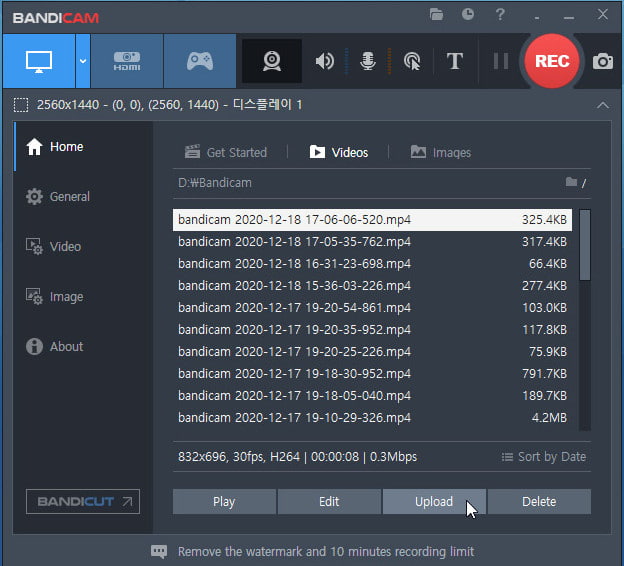Screen dimensions: 624x566
Task: Select Screen Recording mode monitor icon
Action: pyautogui.click(x=39, y=61)
